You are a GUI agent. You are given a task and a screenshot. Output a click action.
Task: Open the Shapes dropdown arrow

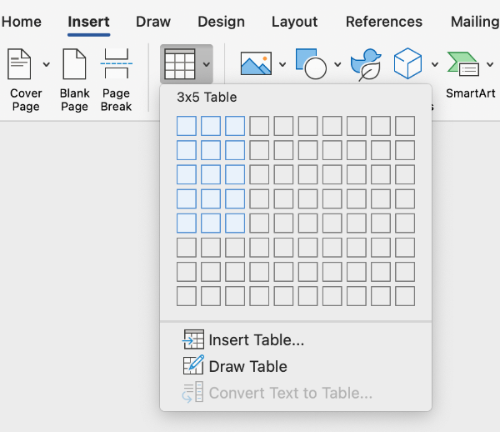(x=338, y=64)
